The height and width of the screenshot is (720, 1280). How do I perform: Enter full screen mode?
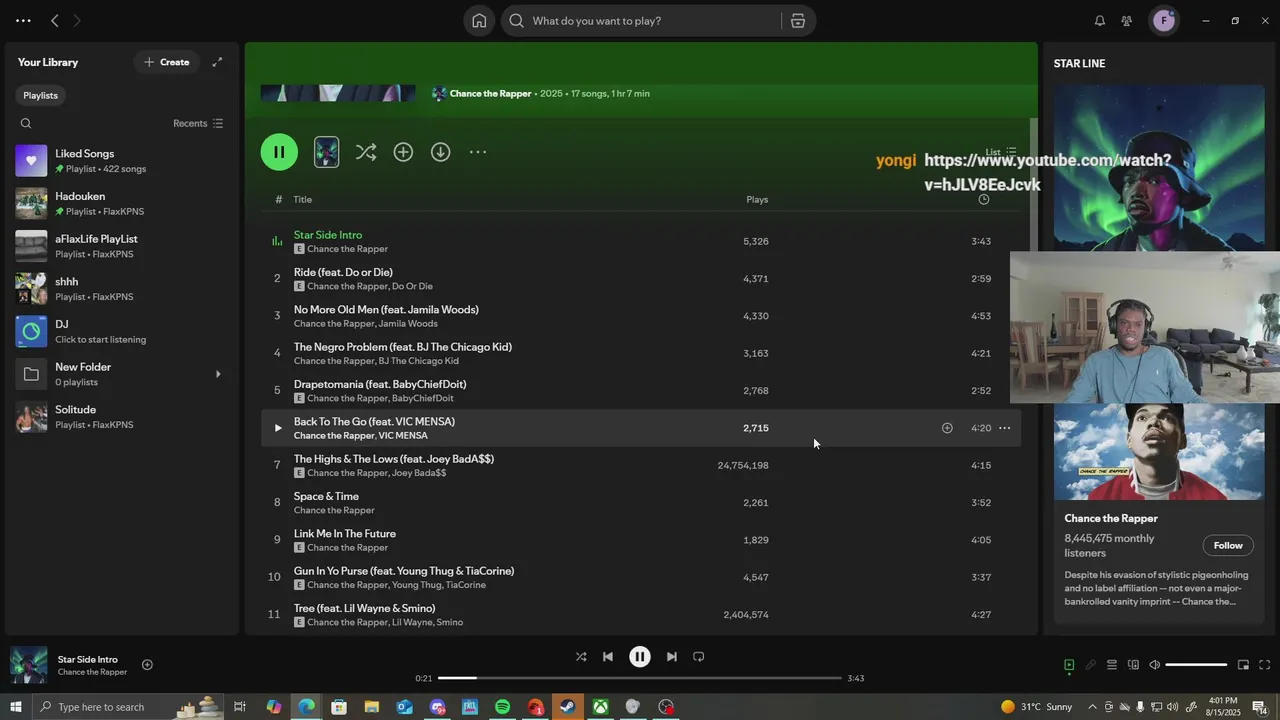pos(1264,665)
